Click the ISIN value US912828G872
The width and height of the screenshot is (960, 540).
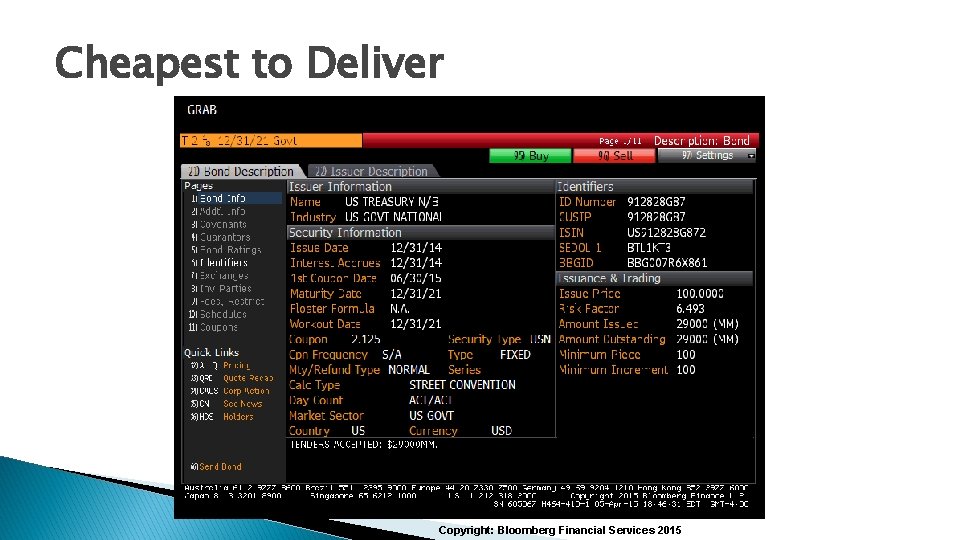666,233
